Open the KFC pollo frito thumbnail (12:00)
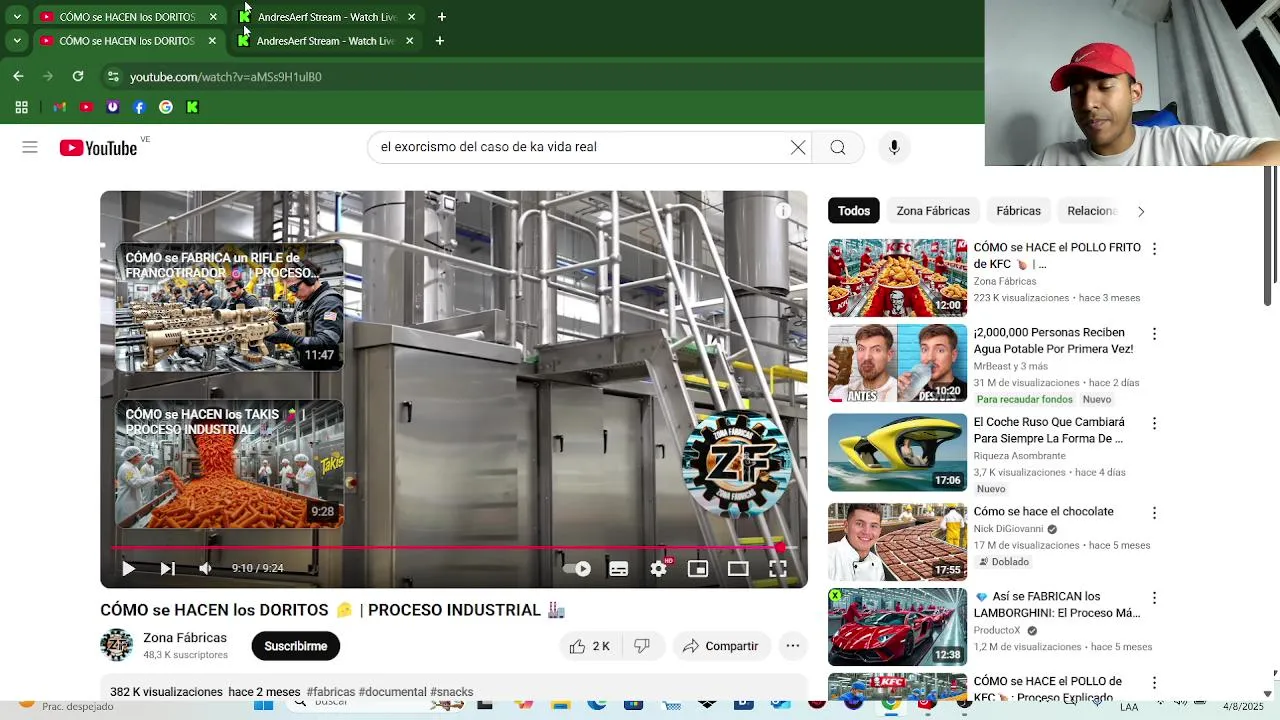 pyautogui.click(x=897, y=278)
